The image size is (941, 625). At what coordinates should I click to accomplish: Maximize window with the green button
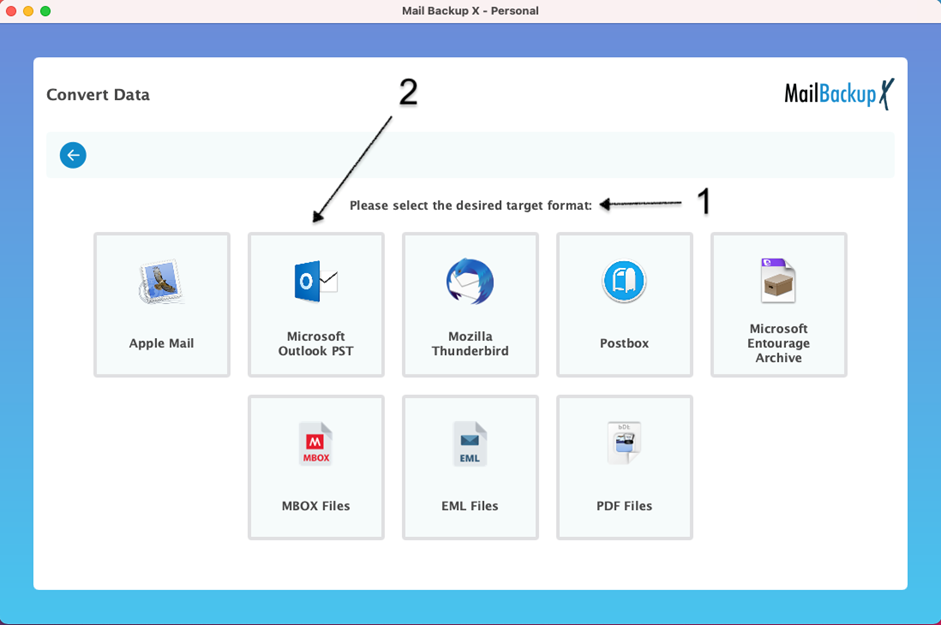46,11
